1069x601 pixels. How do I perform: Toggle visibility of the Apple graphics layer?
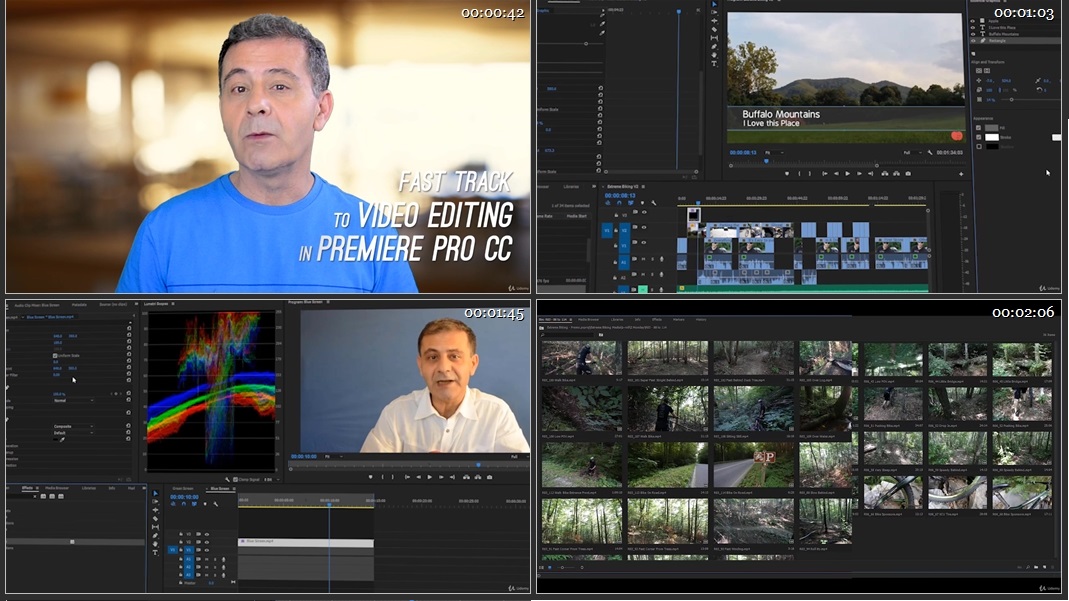973,21
